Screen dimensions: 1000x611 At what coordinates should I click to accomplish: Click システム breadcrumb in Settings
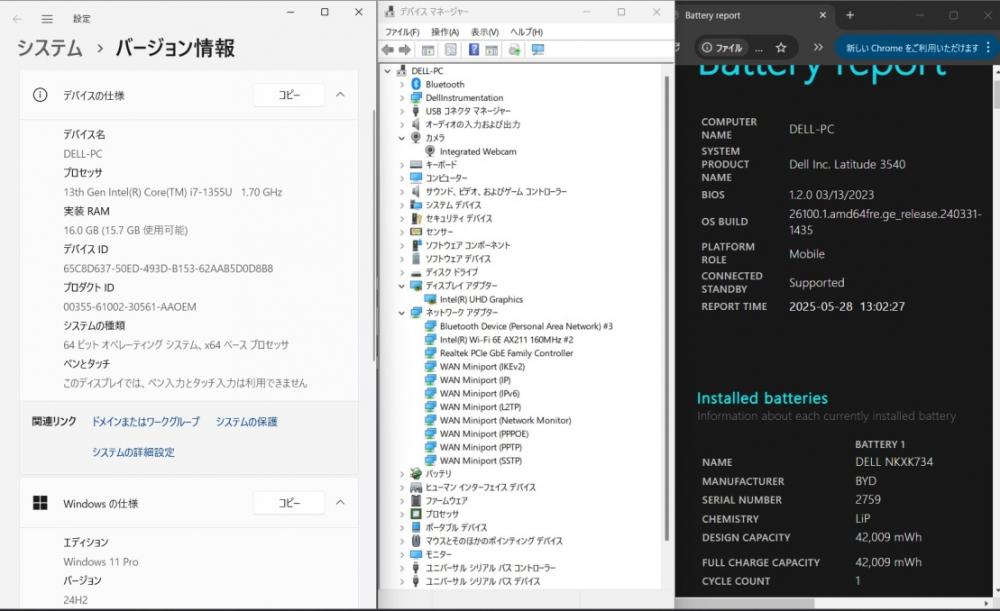[x=50, y=48]
